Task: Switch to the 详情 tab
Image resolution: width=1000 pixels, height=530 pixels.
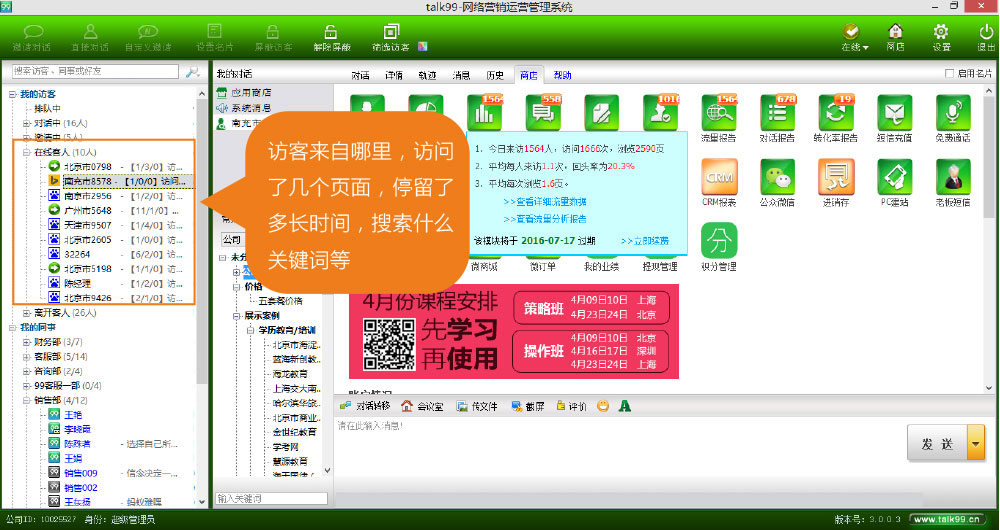Action: click(x=394, y=75)
